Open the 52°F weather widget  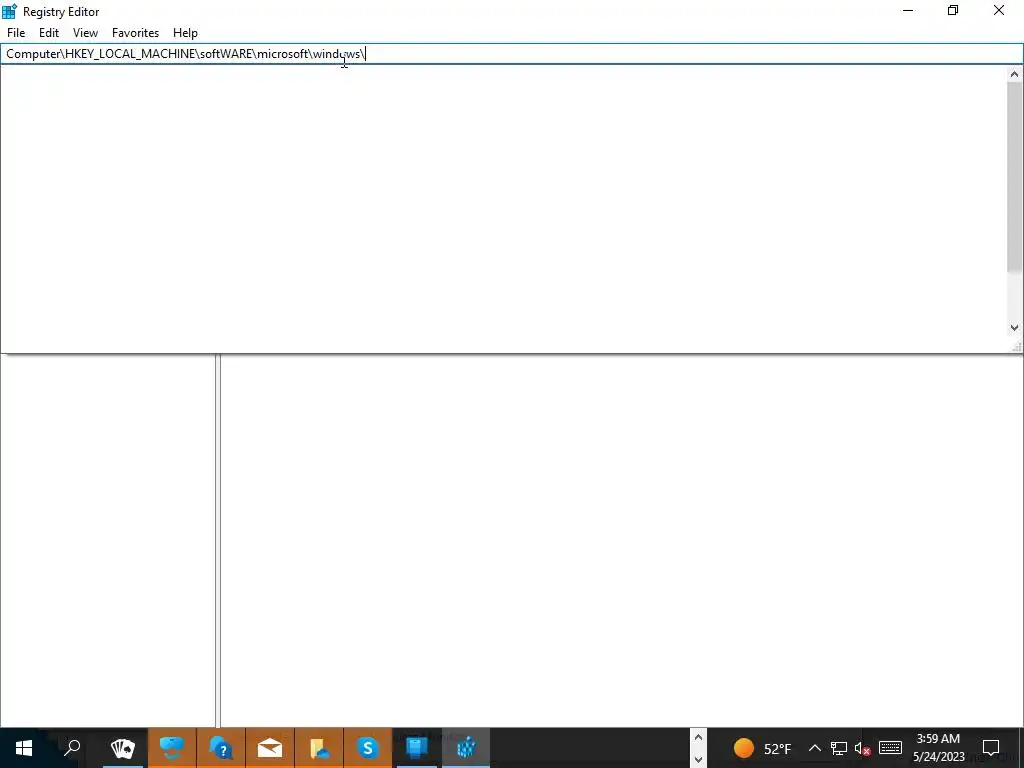(762, 748)
